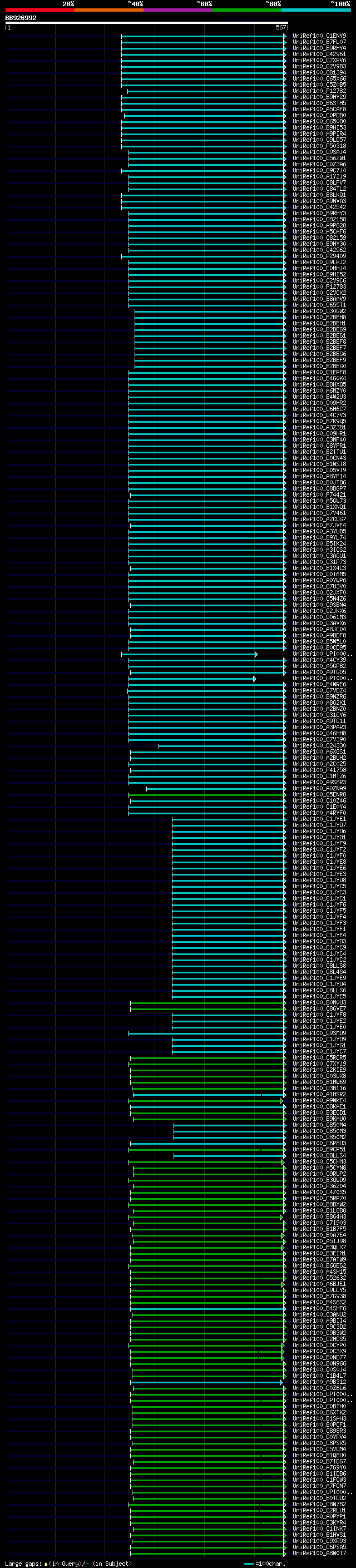Image resolution: width=356 pixels, height=1568 pixels.
Task: Open hit UniRef100_B9HY29
Action: tap(319, 97)
